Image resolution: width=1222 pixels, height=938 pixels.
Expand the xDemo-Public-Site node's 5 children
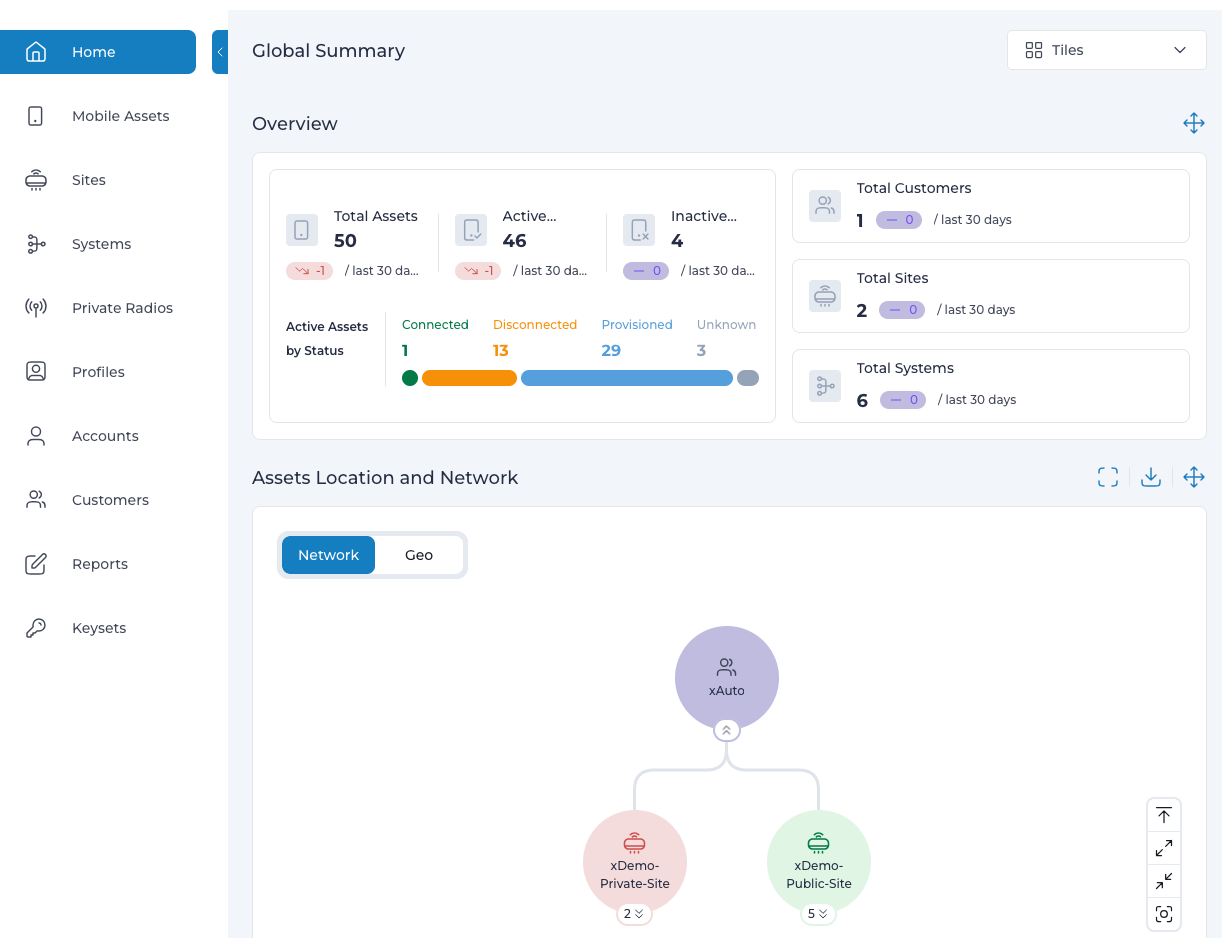818,914
